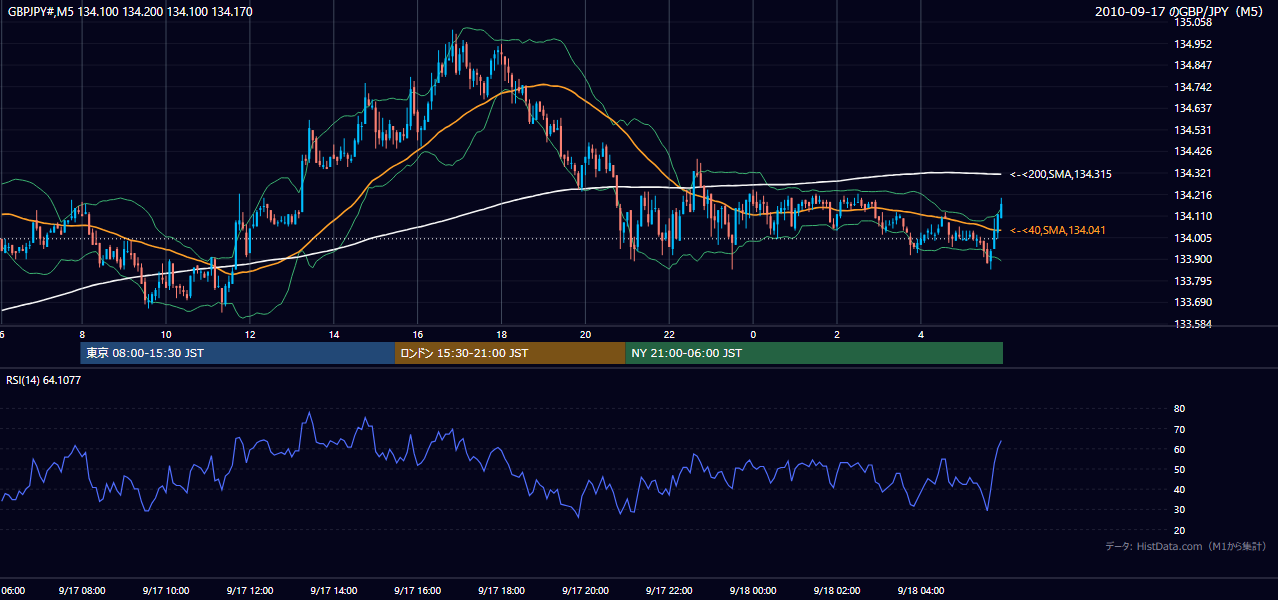1278x600 pixels.
Task: Select the 2010-09-17 GBP/JPY (M5) header
Action: coord(1181,12)
